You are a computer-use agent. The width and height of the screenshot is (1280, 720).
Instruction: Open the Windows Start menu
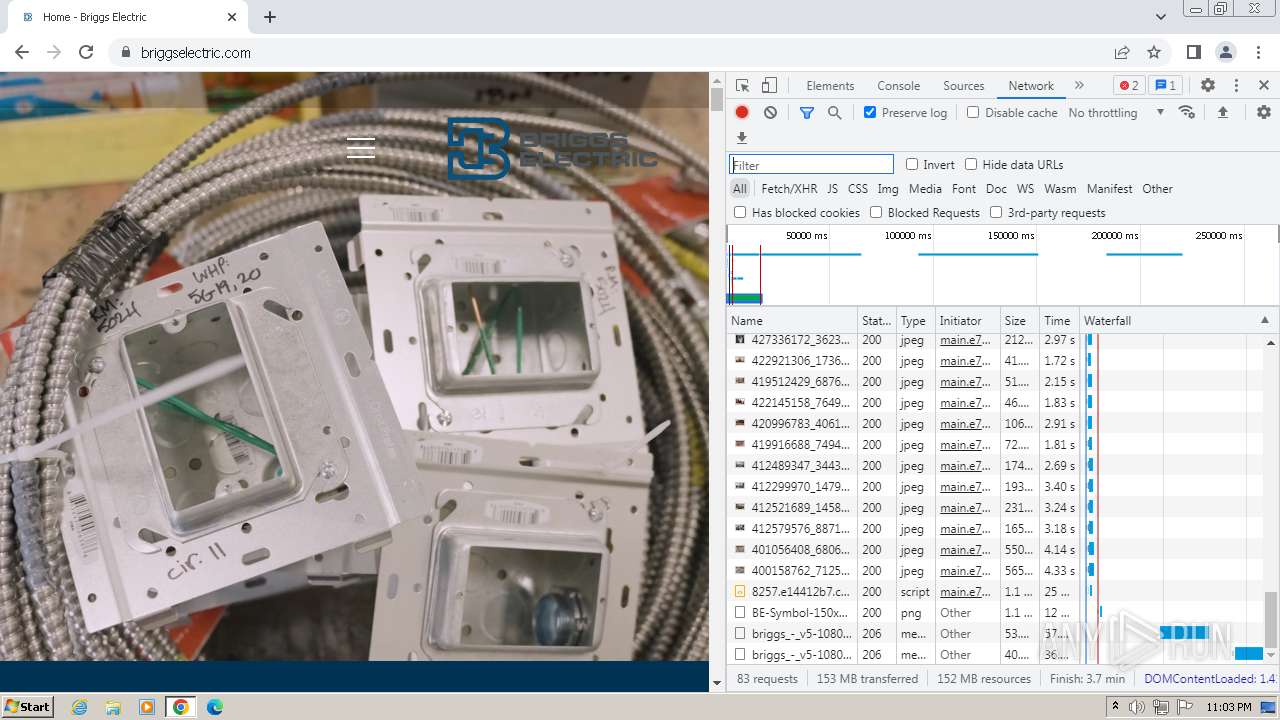[27, 707]
